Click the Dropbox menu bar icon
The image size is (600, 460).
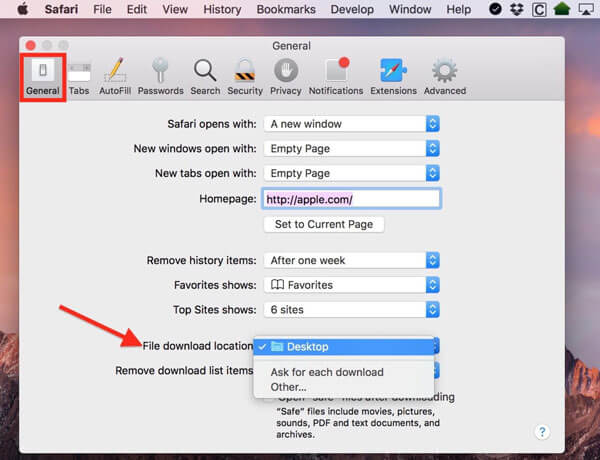click(517, 9)
